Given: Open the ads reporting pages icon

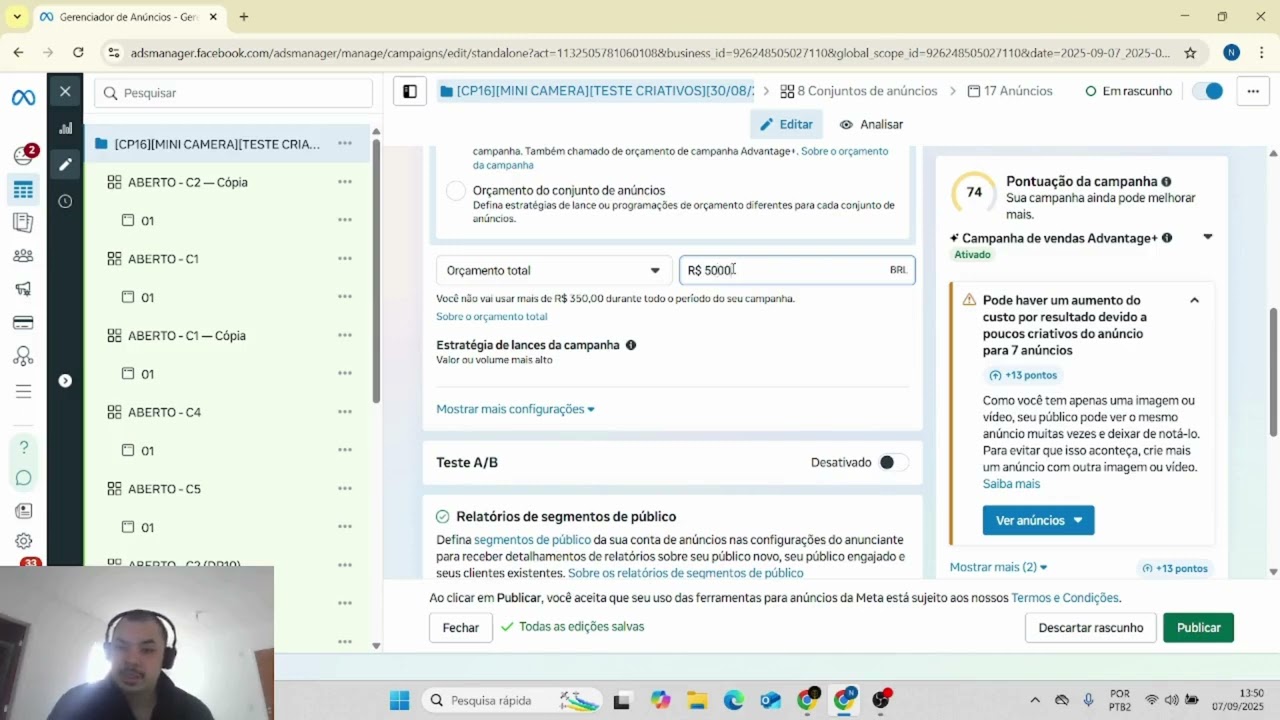Looking at the screenshot, I should tap(23, 222).
